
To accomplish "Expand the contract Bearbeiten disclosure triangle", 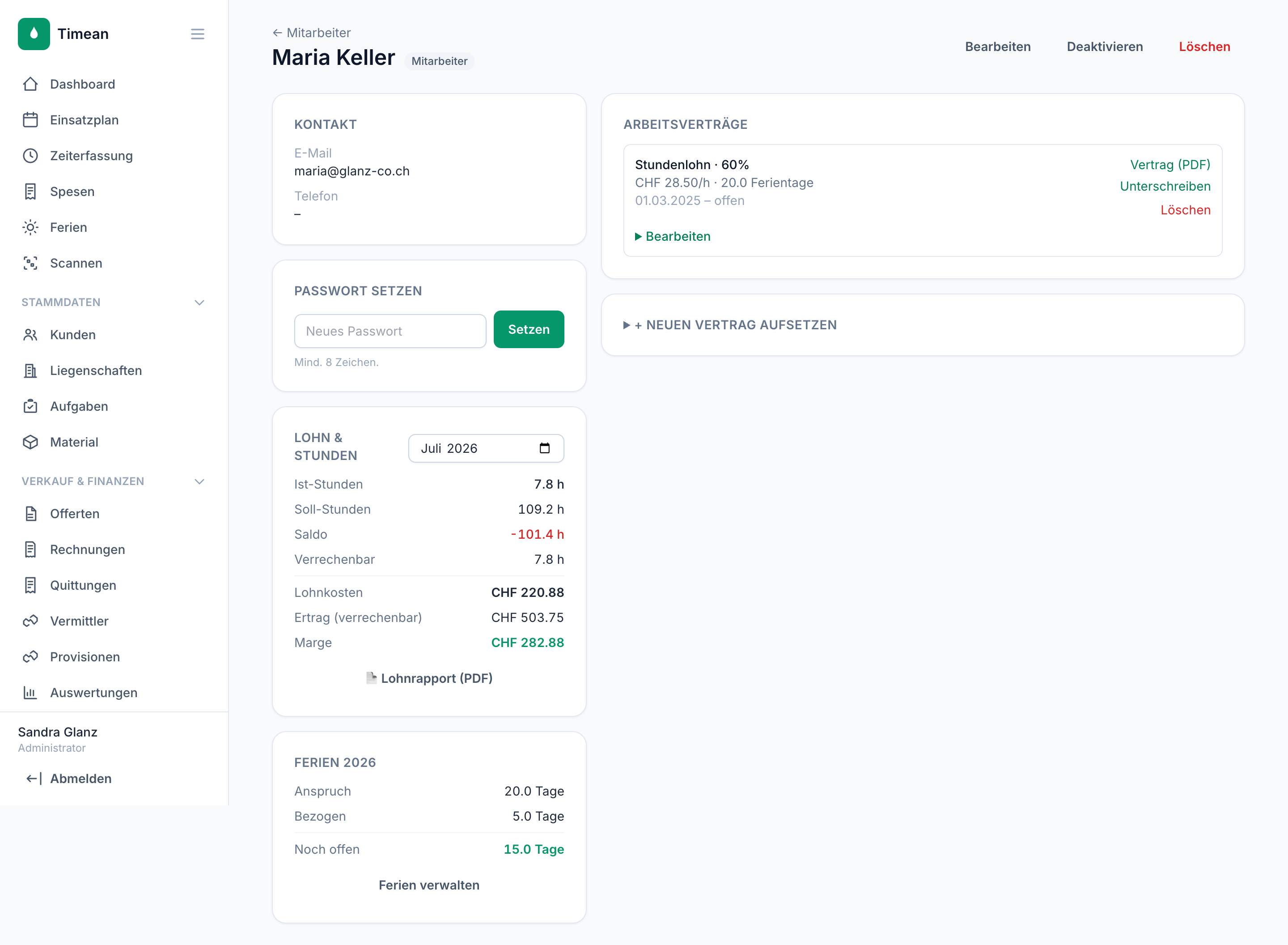I will point(639,236).
